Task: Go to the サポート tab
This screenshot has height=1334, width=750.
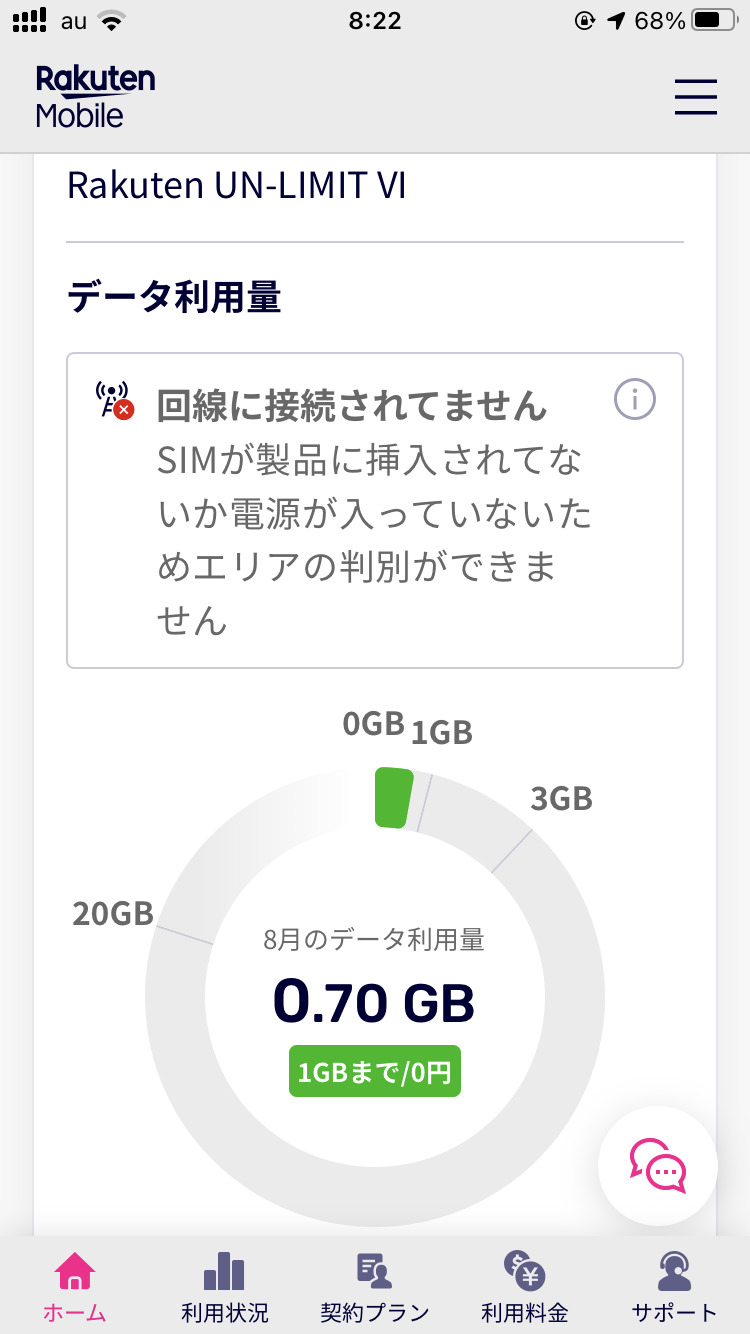Action: 674,1312
